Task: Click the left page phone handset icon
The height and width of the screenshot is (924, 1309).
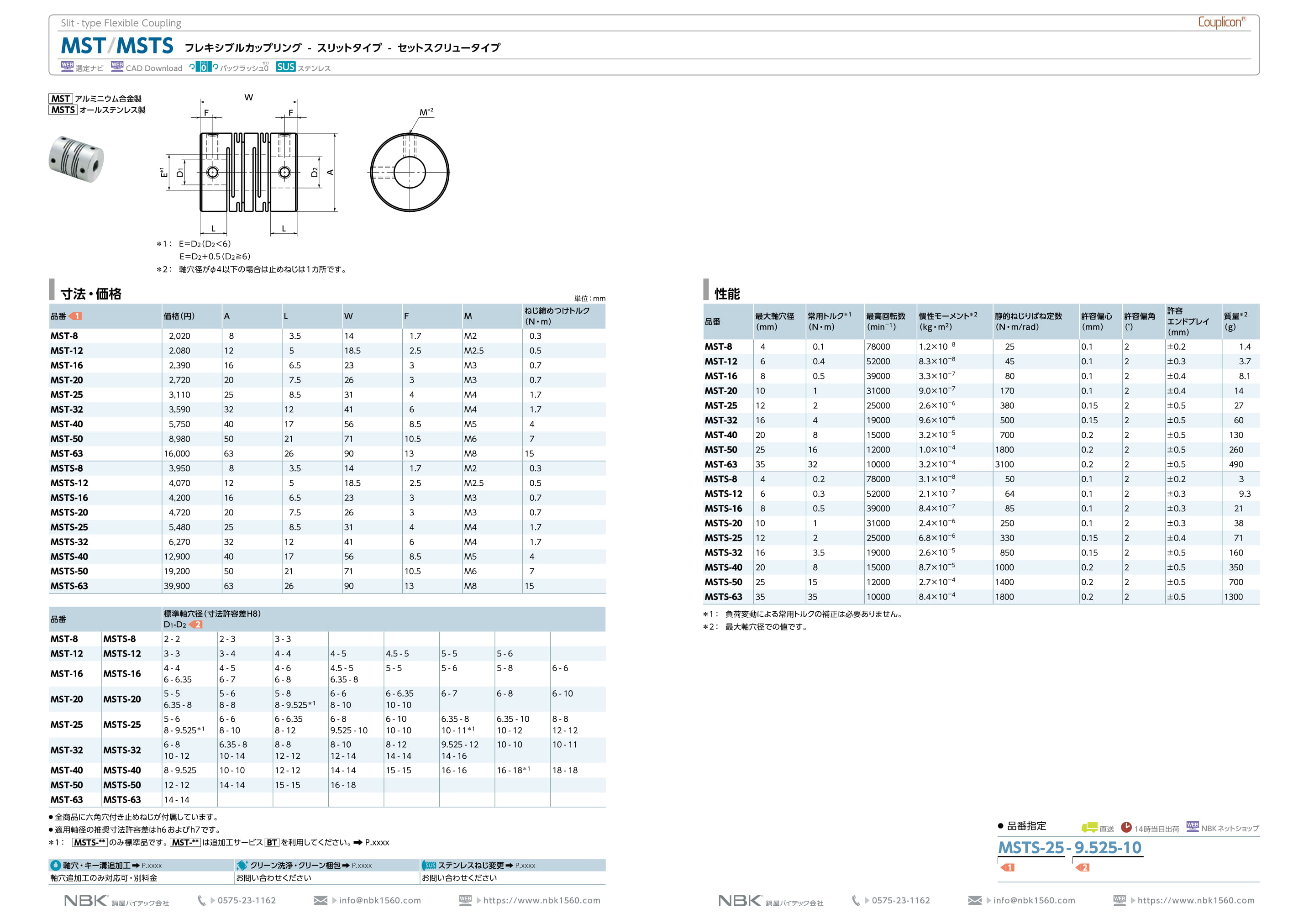Action: [x=201, y=900]
